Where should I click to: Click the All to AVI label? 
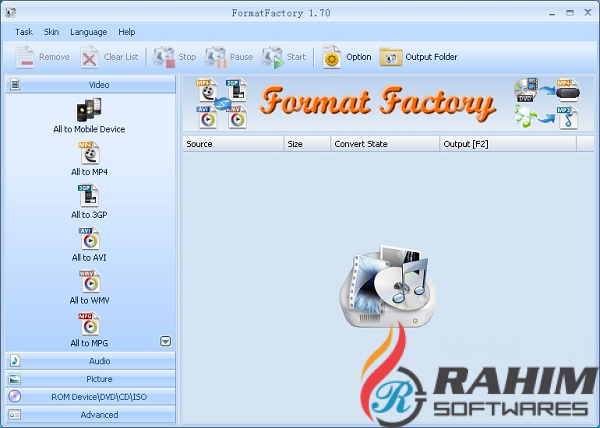point(89,258)
